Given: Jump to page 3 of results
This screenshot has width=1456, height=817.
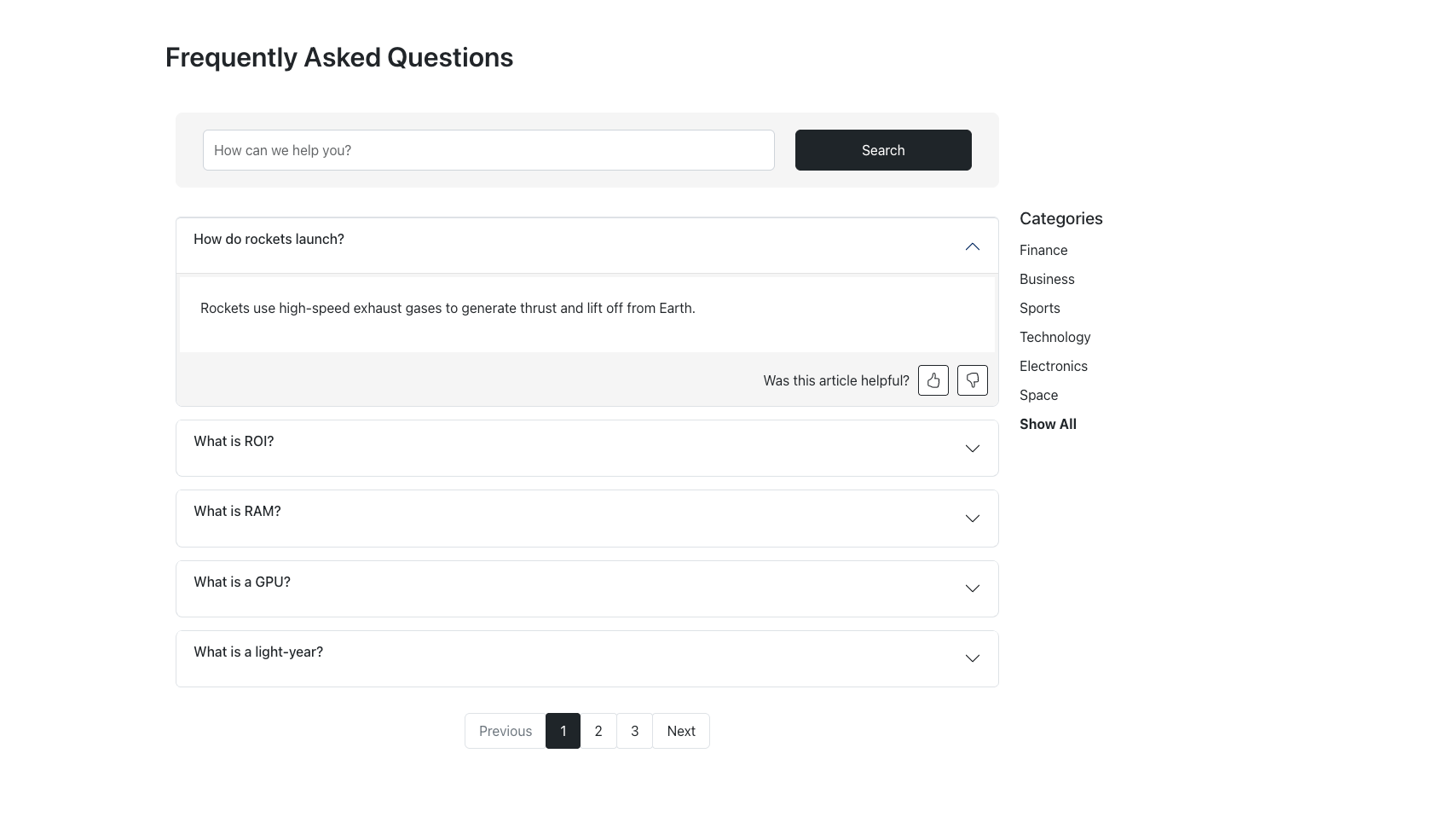Looking at the screenshot, I should [634, 731].
